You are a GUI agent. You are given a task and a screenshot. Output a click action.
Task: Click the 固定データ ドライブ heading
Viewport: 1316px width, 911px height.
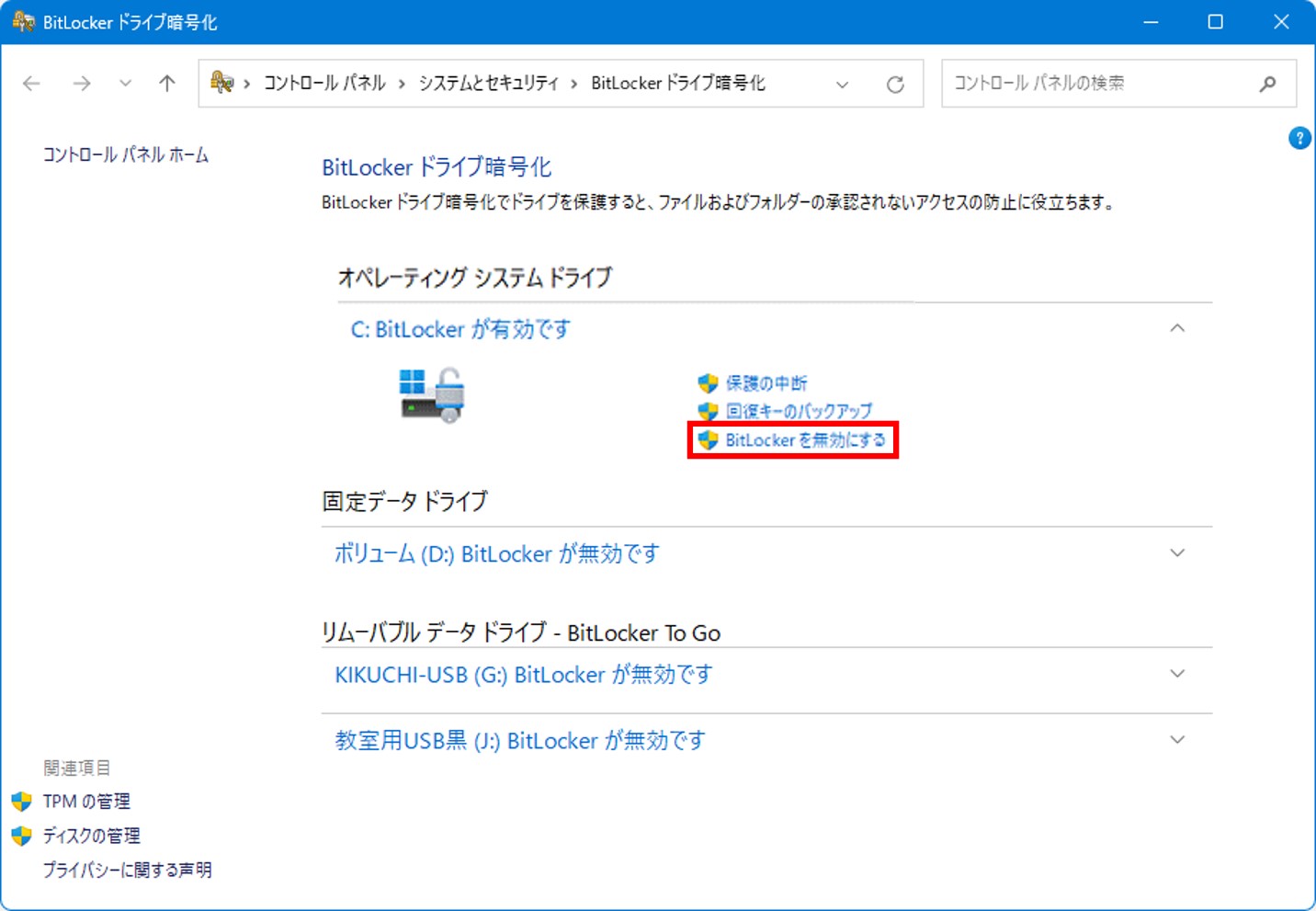pos(405,501)
